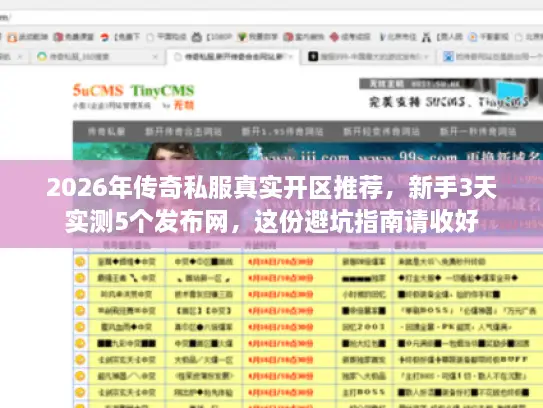Click the browser address bar

click(x=272, y=17)
